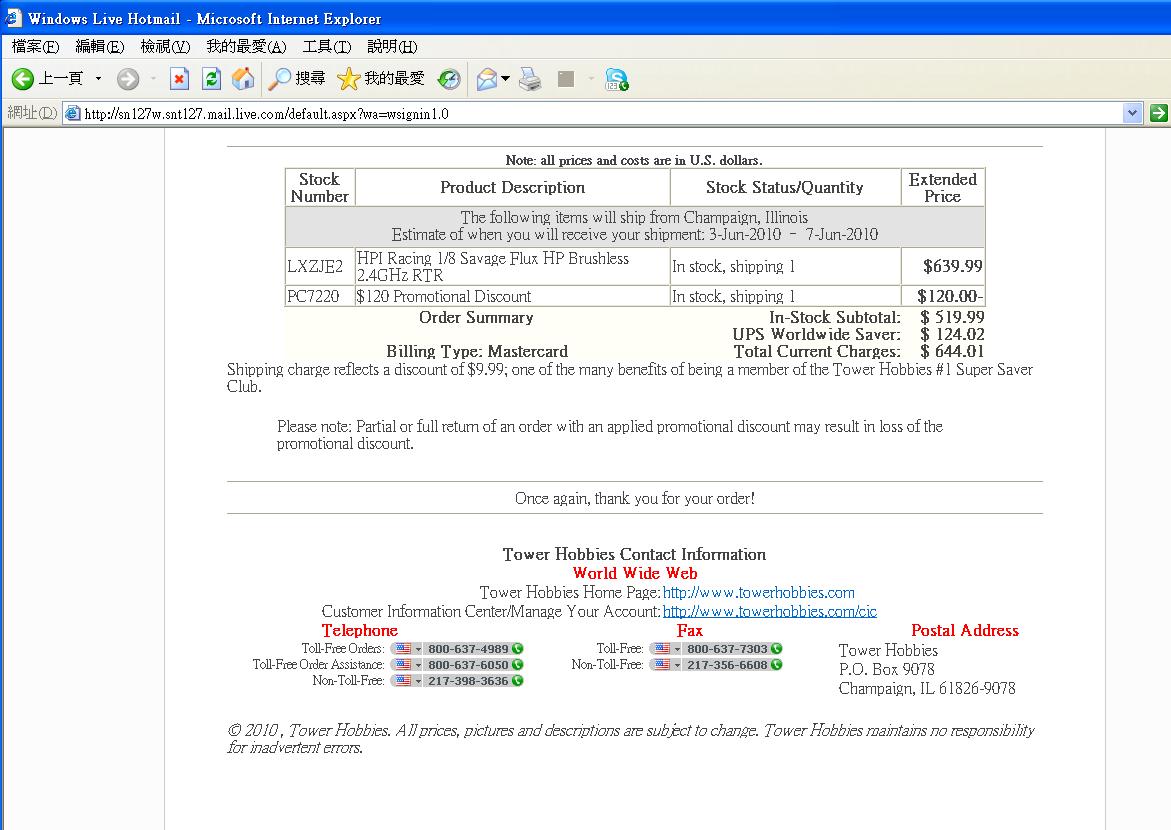The height and width of the screenshot is (830, 1171).
Task: Open the 工具(T) menu
Action: (326, 47)
